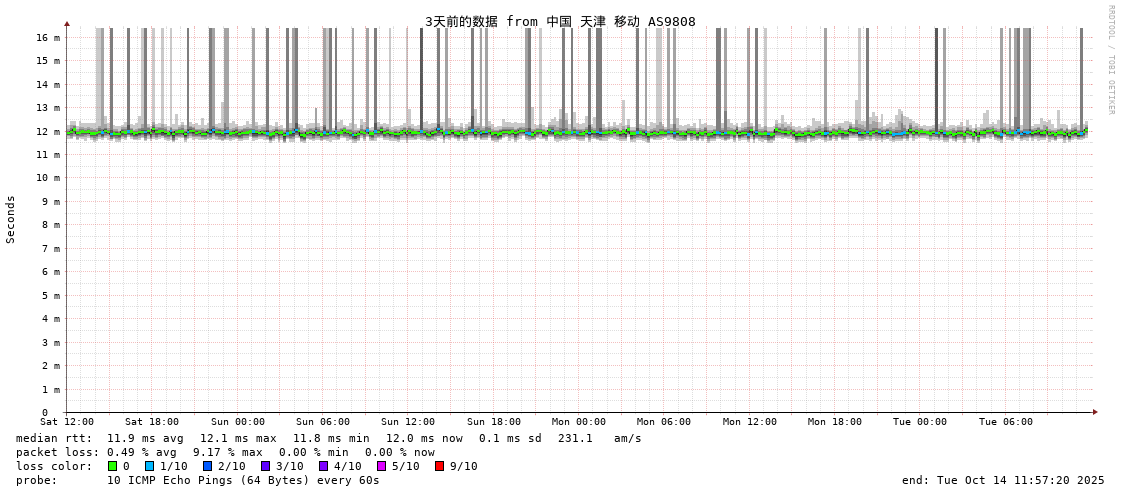Select the magenta 5/10 loss swatch

(381, 466)
